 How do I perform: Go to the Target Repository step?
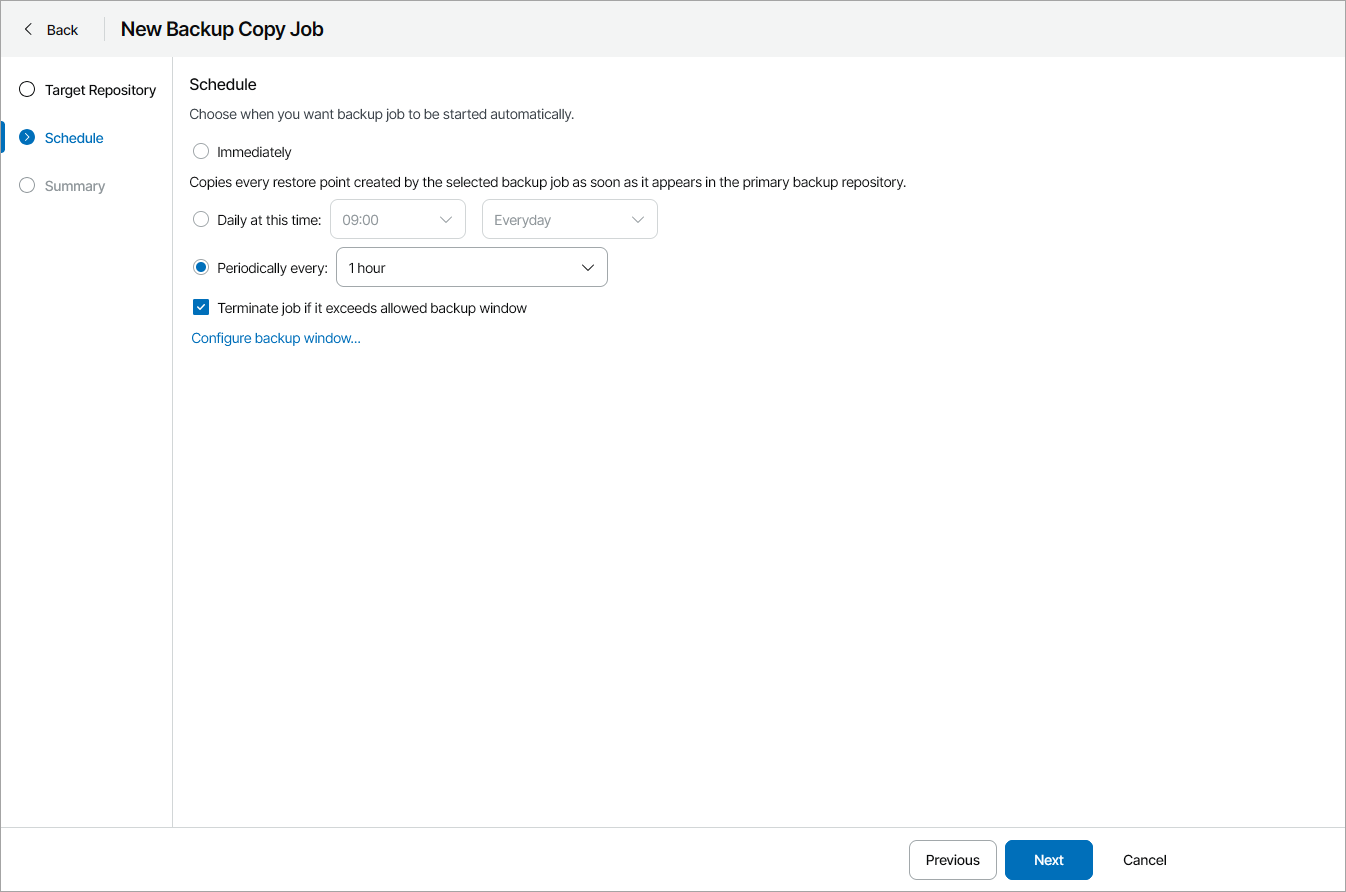pos(100,90)
